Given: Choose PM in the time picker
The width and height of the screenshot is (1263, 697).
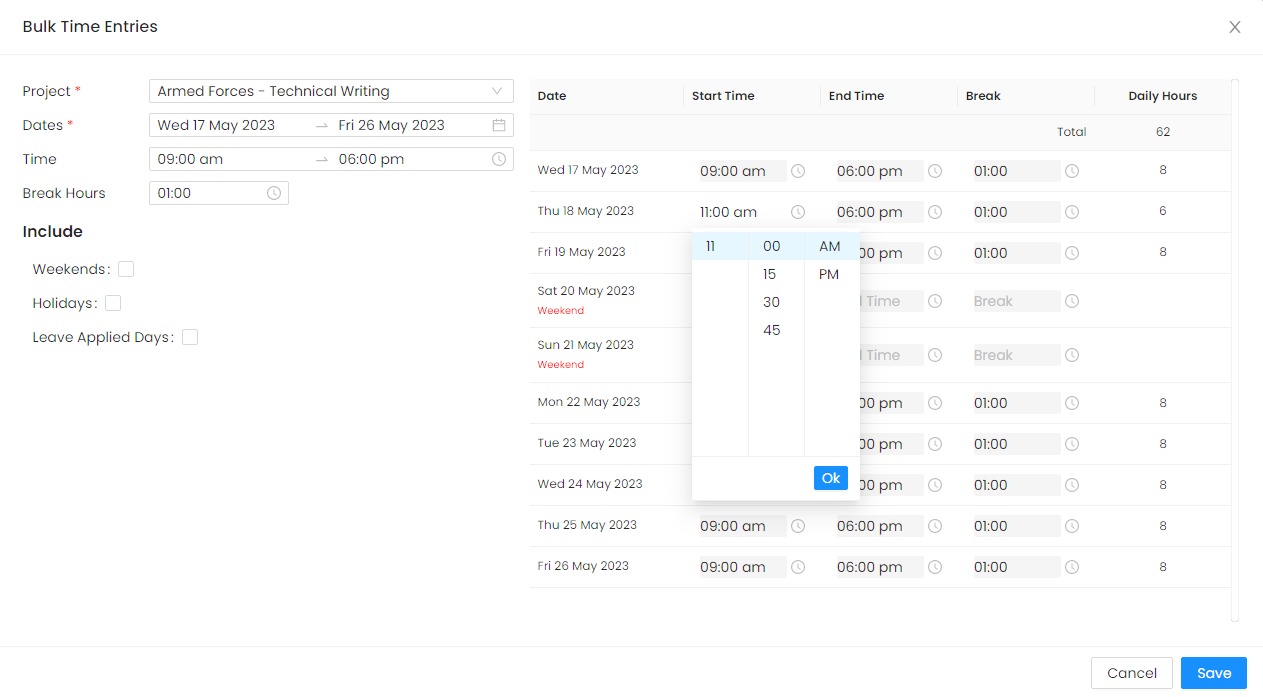Looking at the screenshot, I should click(829, 274).
